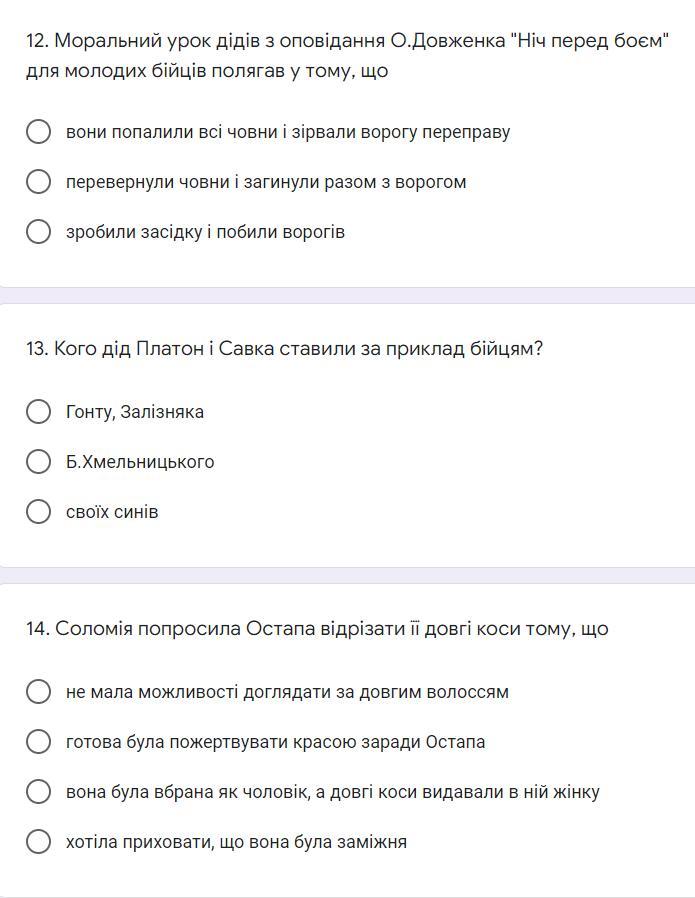
Task: Choose the 'Б.Хмельницького' option circle
Action: point(38,461)
